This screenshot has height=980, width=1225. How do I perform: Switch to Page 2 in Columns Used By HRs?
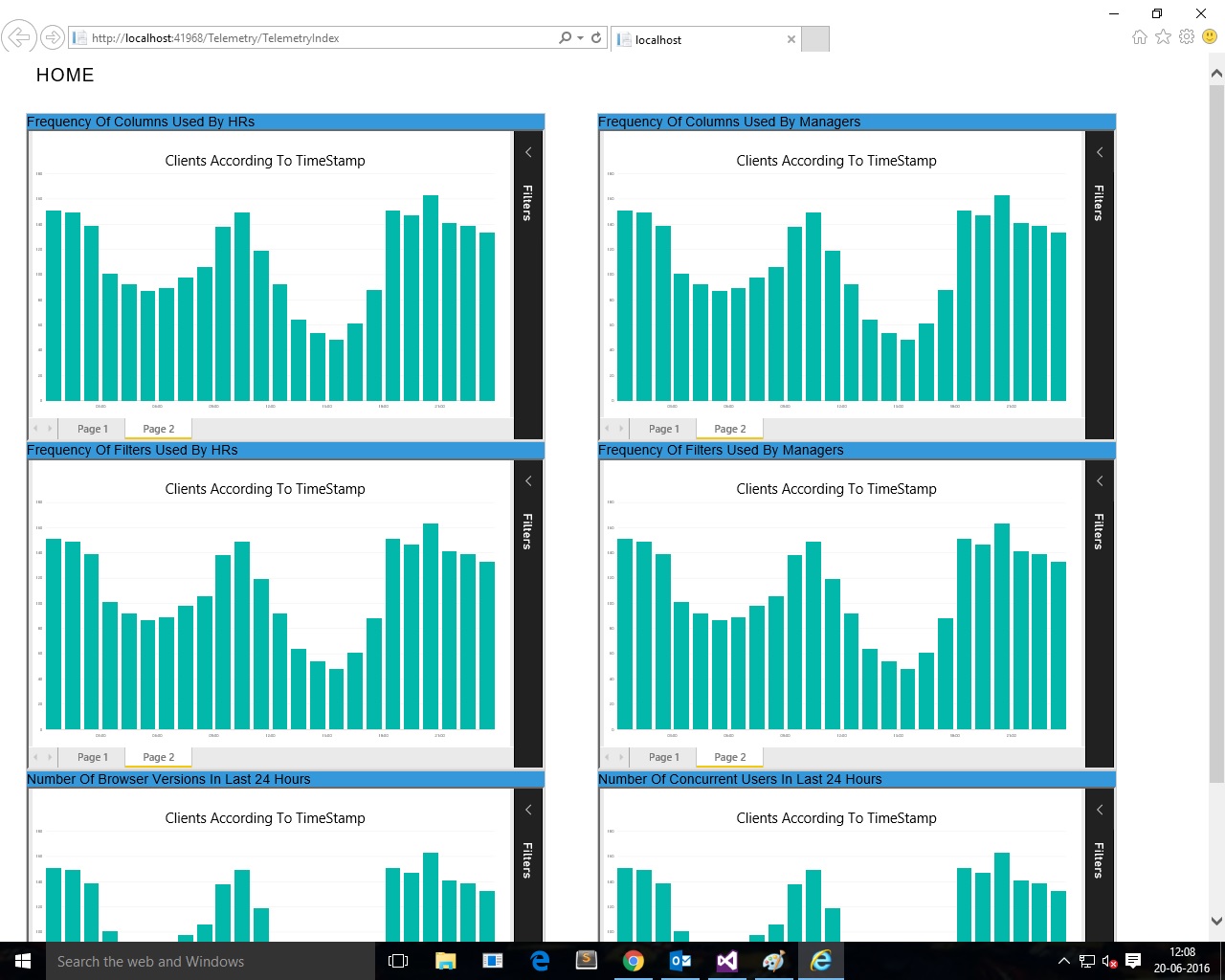(158, 429)
